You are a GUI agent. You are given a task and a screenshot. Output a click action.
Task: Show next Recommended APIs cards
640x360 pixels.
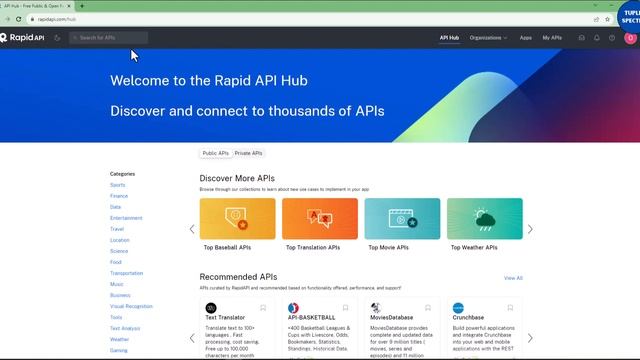coord(530,338)
